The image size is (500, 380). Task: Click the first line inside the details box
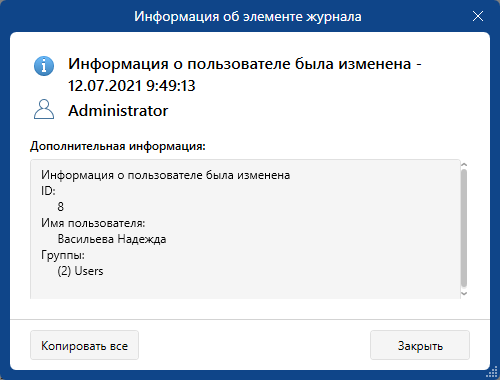[x=165, y=175]
